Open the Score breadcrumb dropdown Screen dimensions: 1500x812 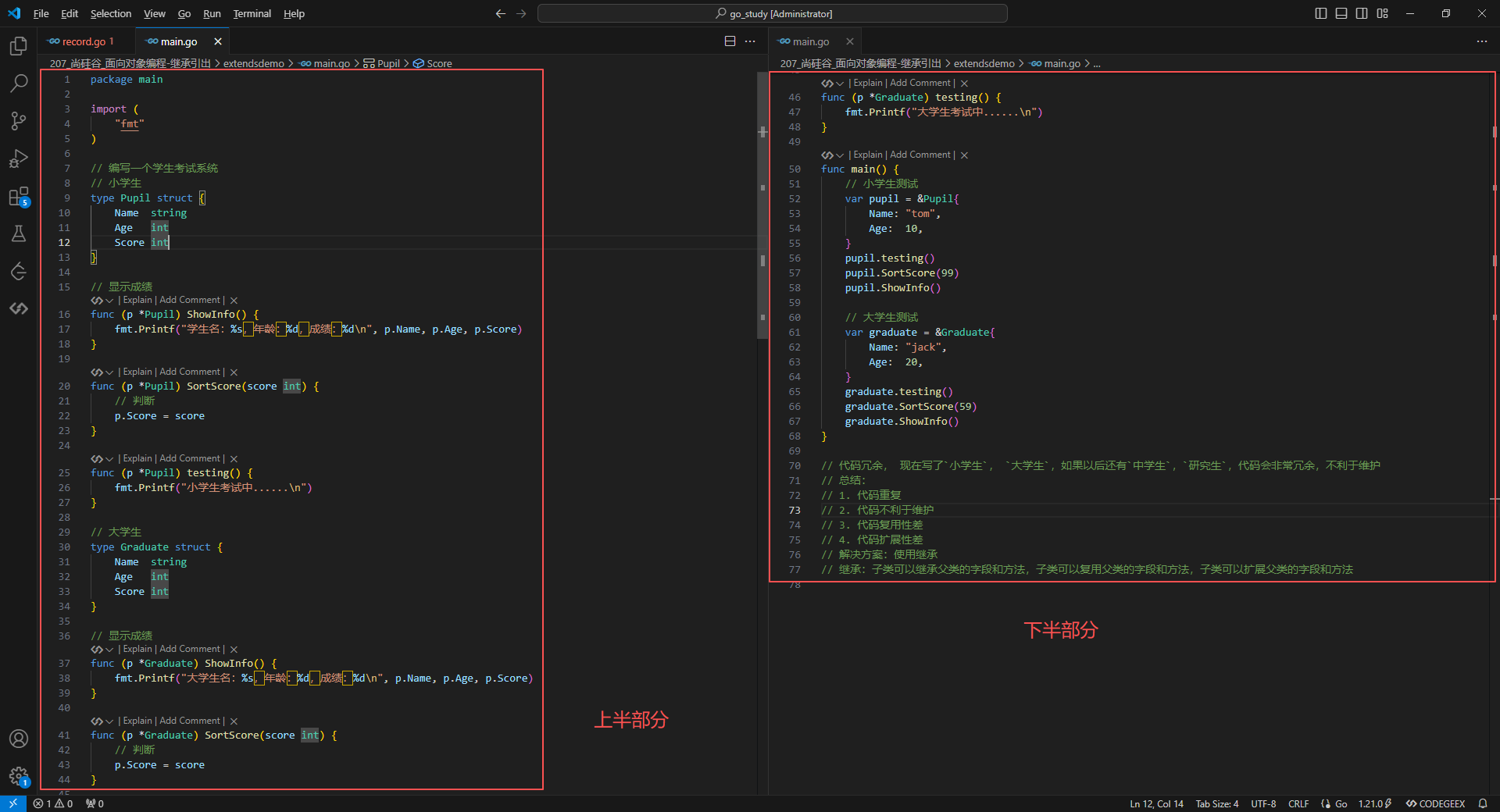[433, 64]
